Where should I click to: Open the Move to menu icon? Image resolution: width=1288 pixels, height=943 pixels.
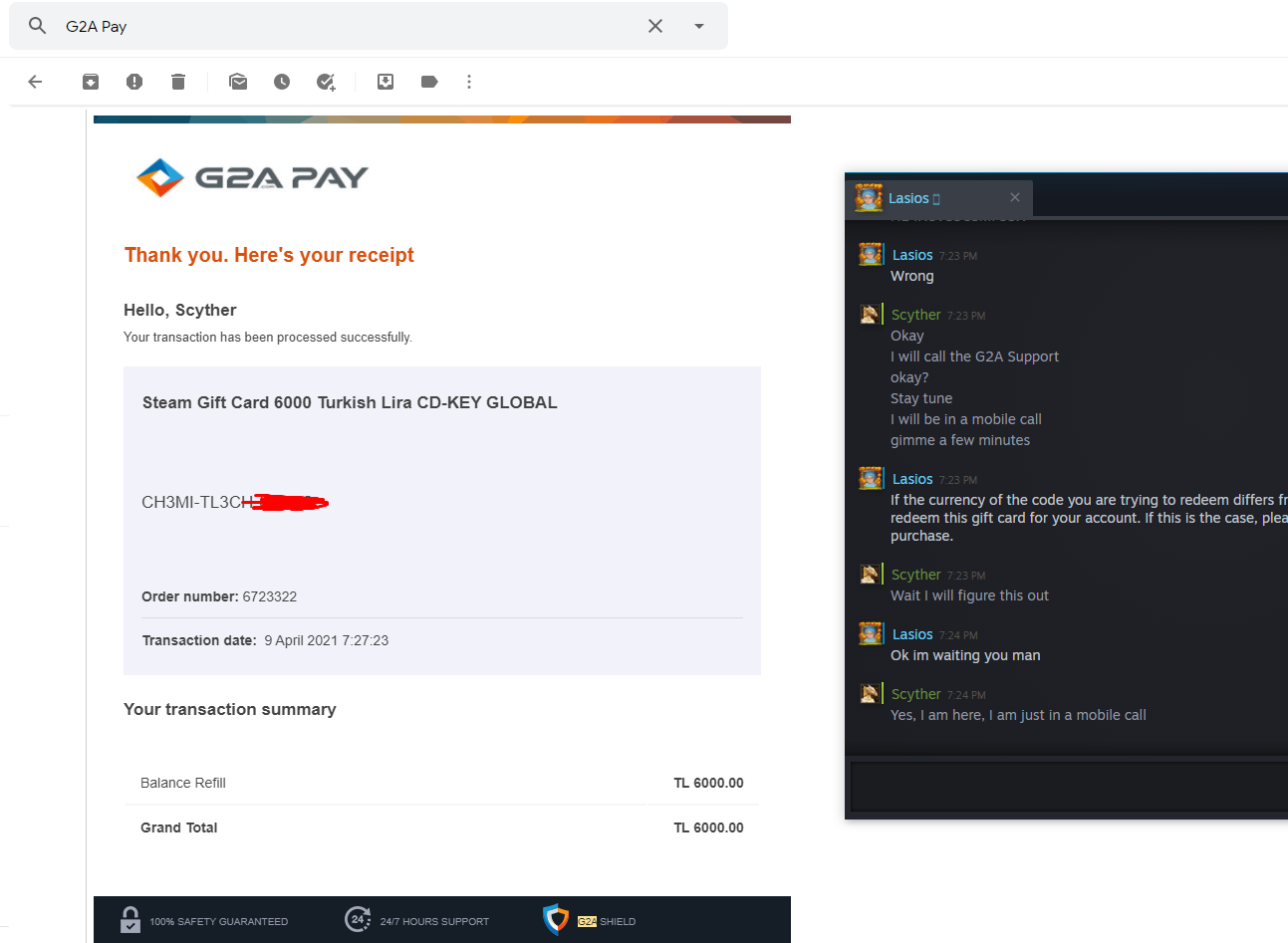pos(386,82)
